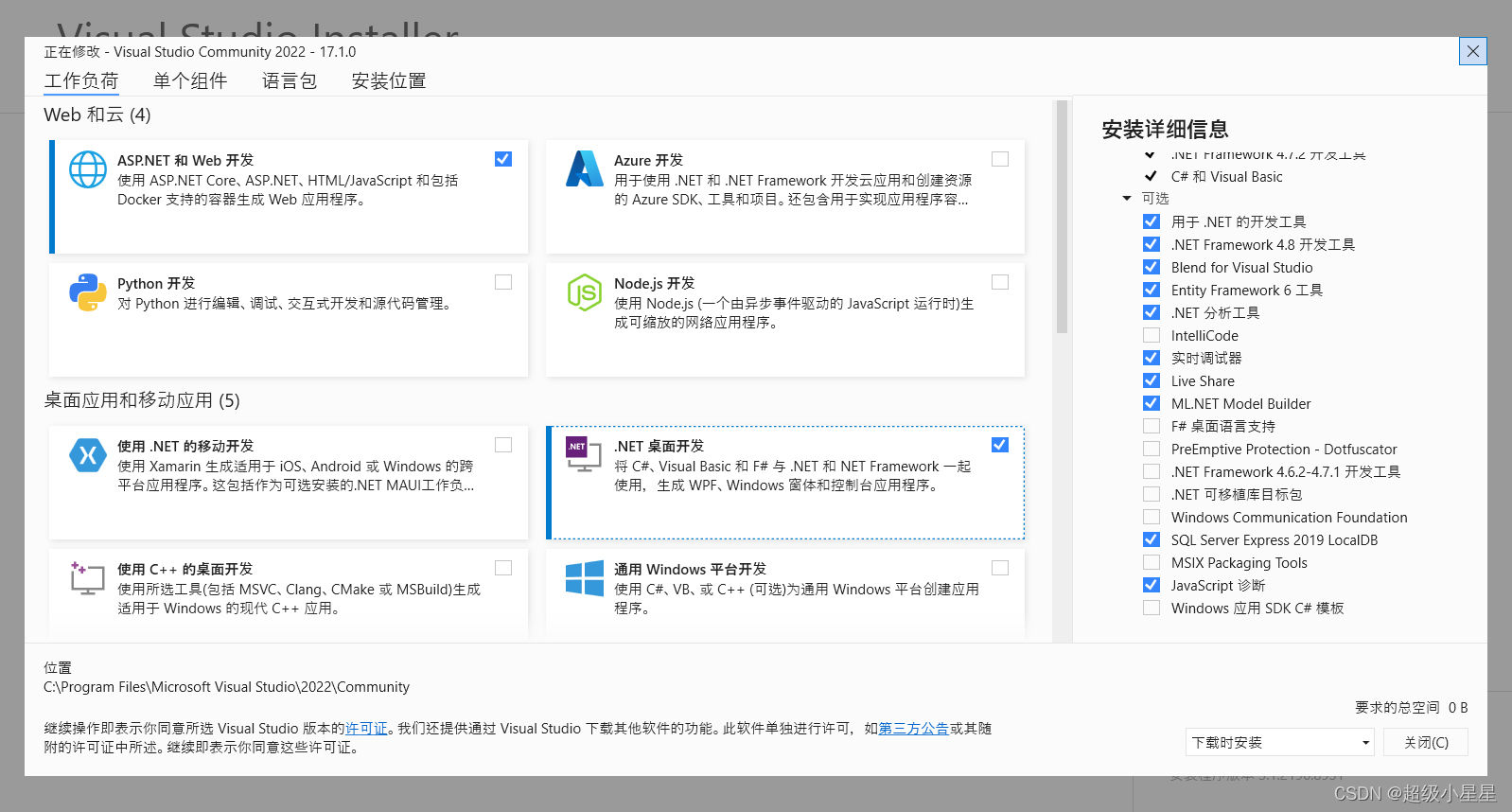1512x812 pixels.
Task: Click the .NET desktop development icon
Action: (x=584, y=454)
